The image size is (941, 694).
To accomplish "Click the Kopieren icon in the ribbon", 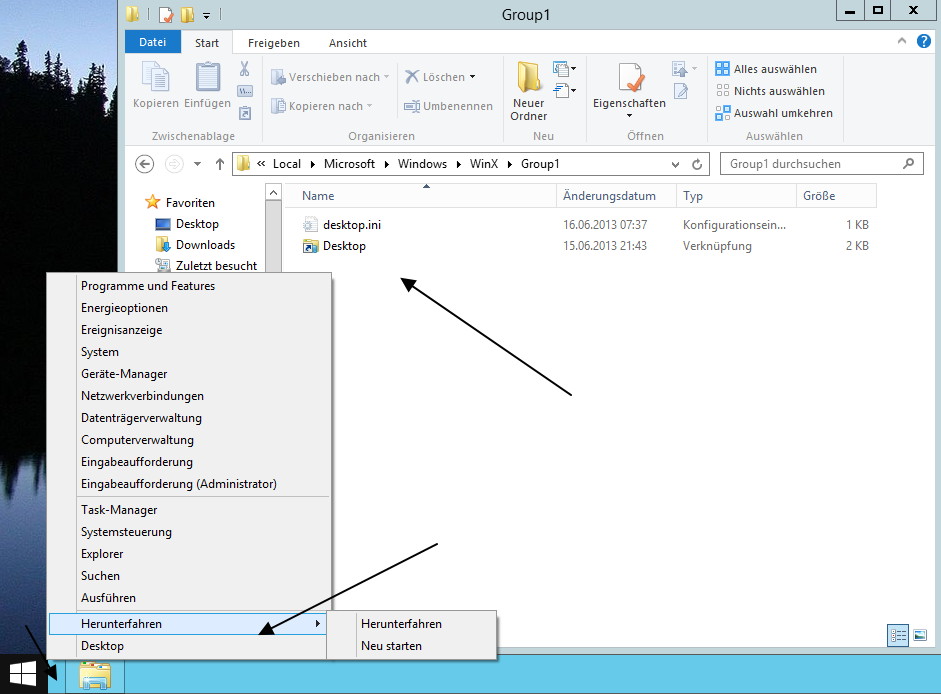I will point(155,78).
